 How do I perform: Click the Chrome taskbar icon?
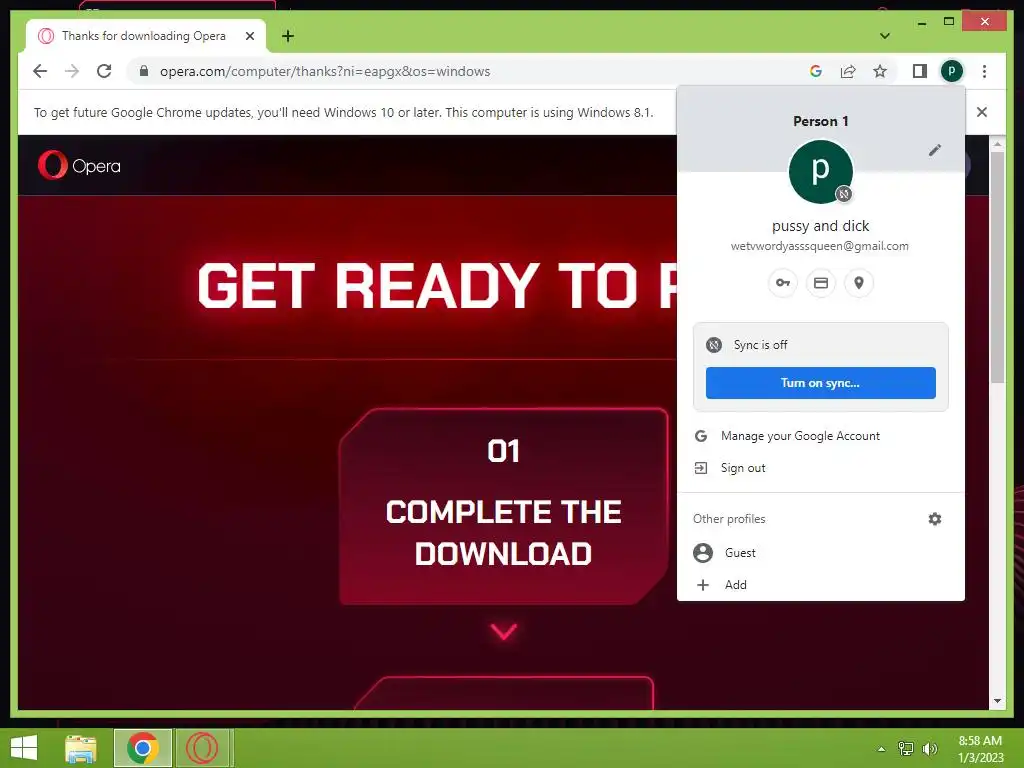[143, 748]
